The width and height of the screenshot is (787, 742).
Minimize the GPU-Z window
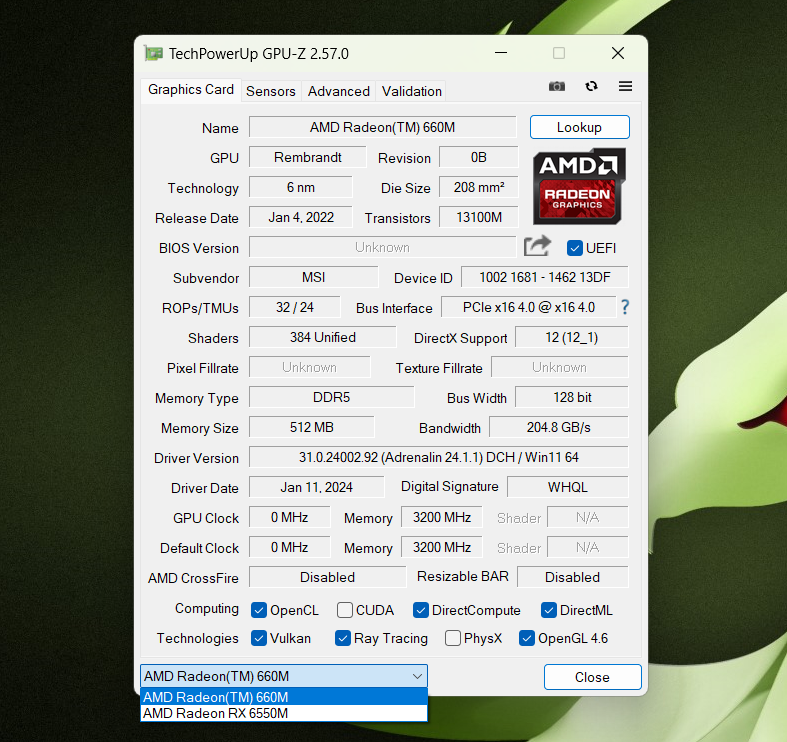(501, 53)
